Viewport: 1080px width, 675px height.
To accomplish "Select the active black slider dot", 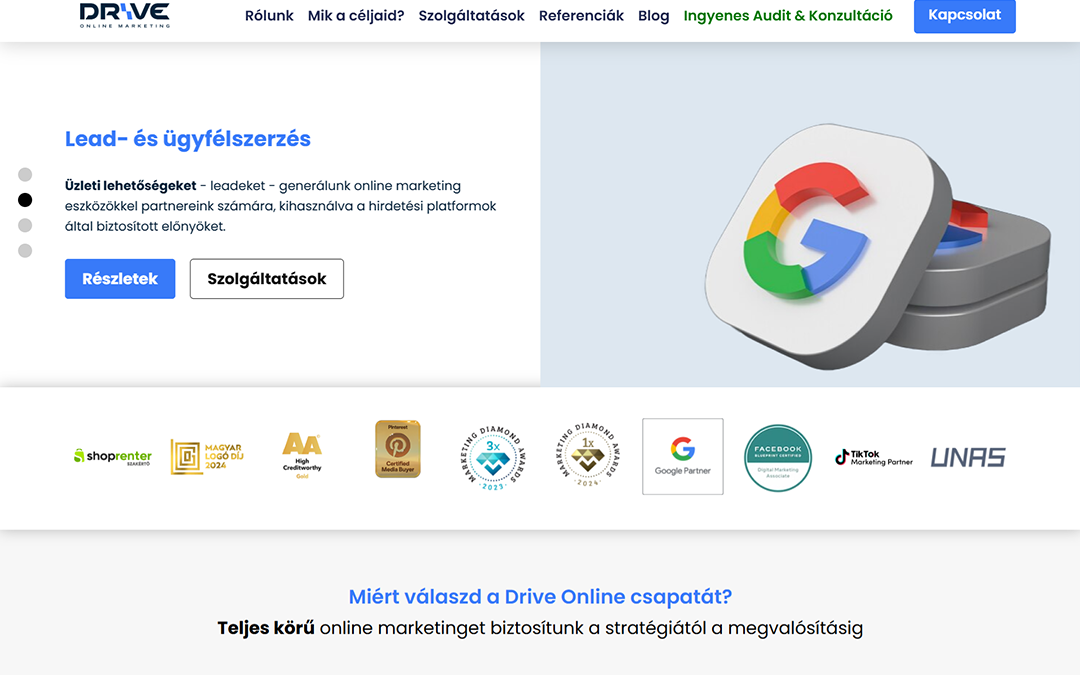I will click(x=25, y=200).
